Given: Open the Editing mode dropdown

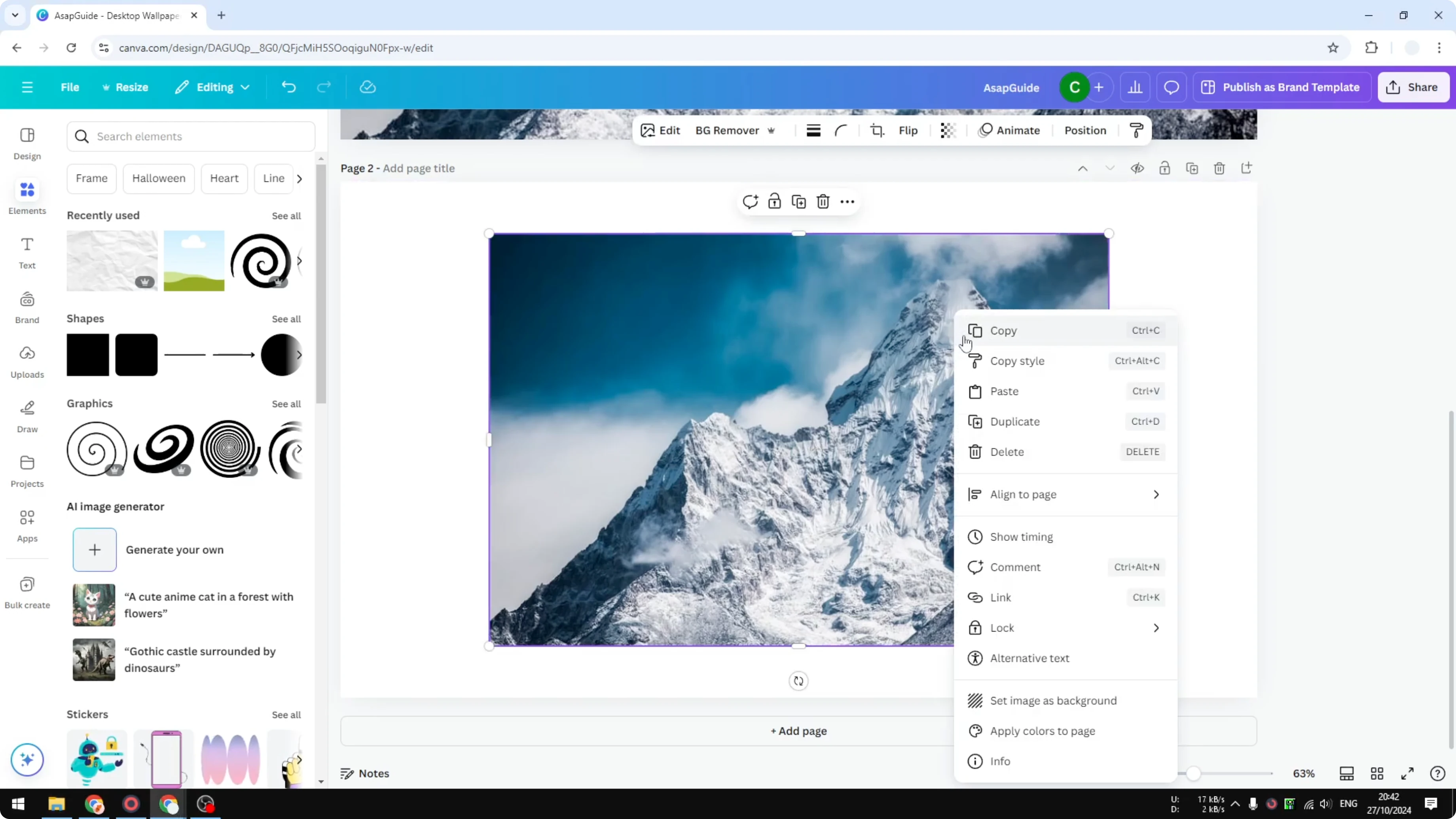Looking at the screenshot, I should tap(212, 87).
